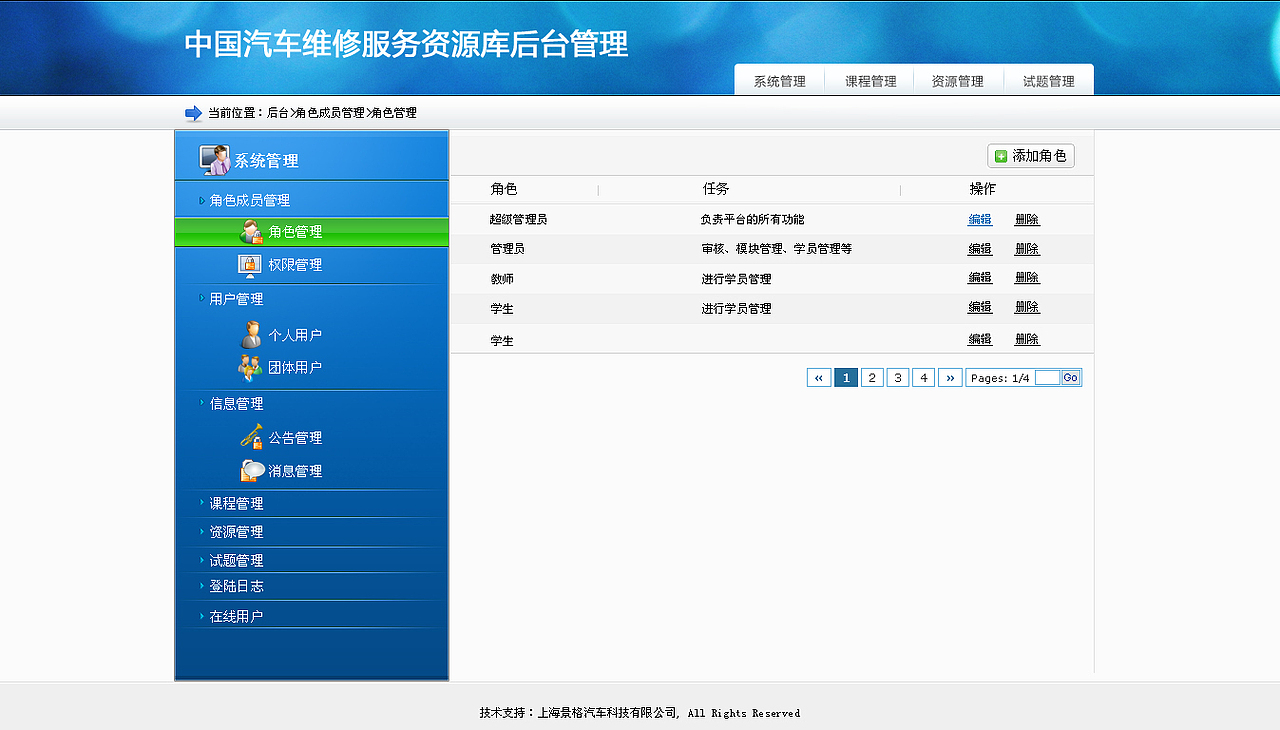Click the 中国汽车维修服务资源库后台管理 page title
This screenshot has width=1280, height=730.
pyautogui.click(x=407, y=44)
